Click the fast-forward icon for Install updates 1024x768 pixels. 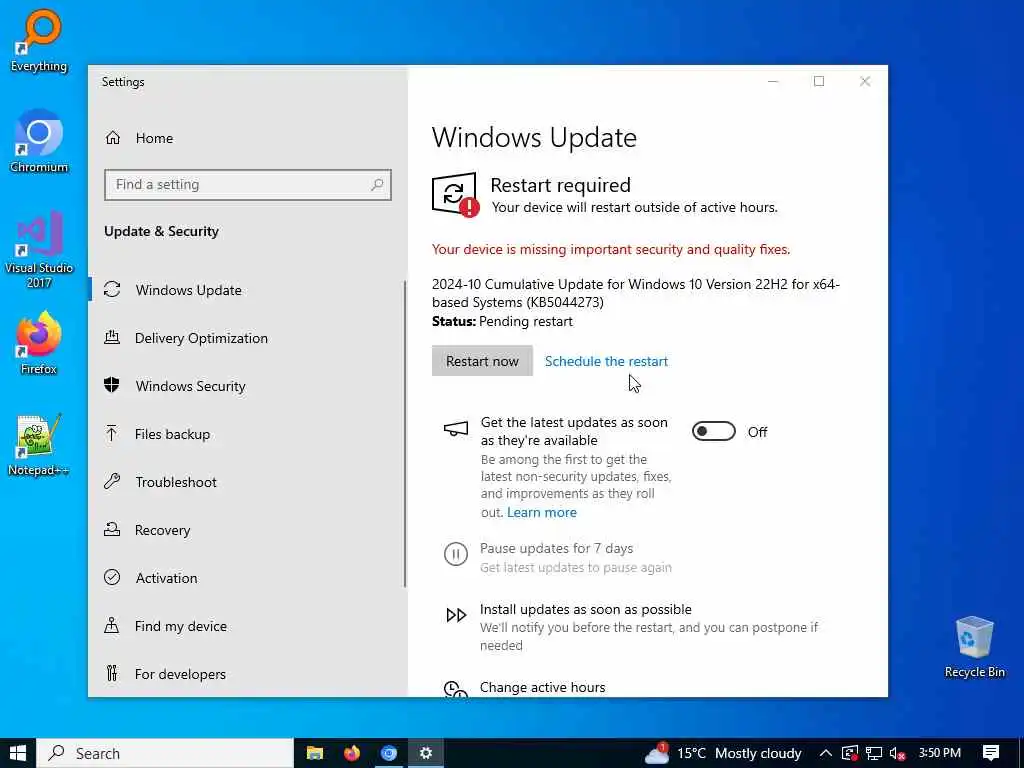pos(456,615)
